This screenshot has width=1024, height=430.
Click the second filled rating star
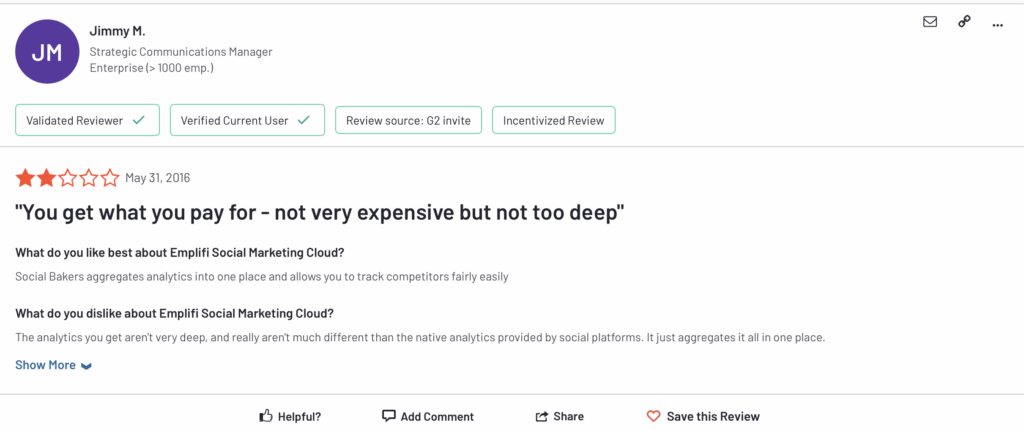(46, 178)
